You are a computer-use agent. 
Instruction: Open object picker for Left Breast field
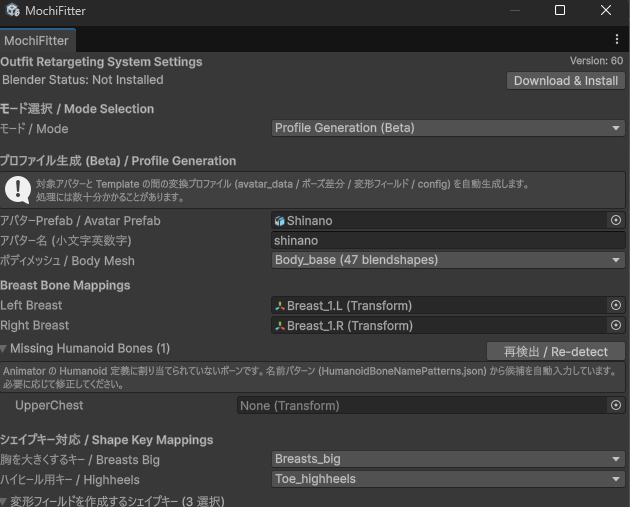point(616,305)
